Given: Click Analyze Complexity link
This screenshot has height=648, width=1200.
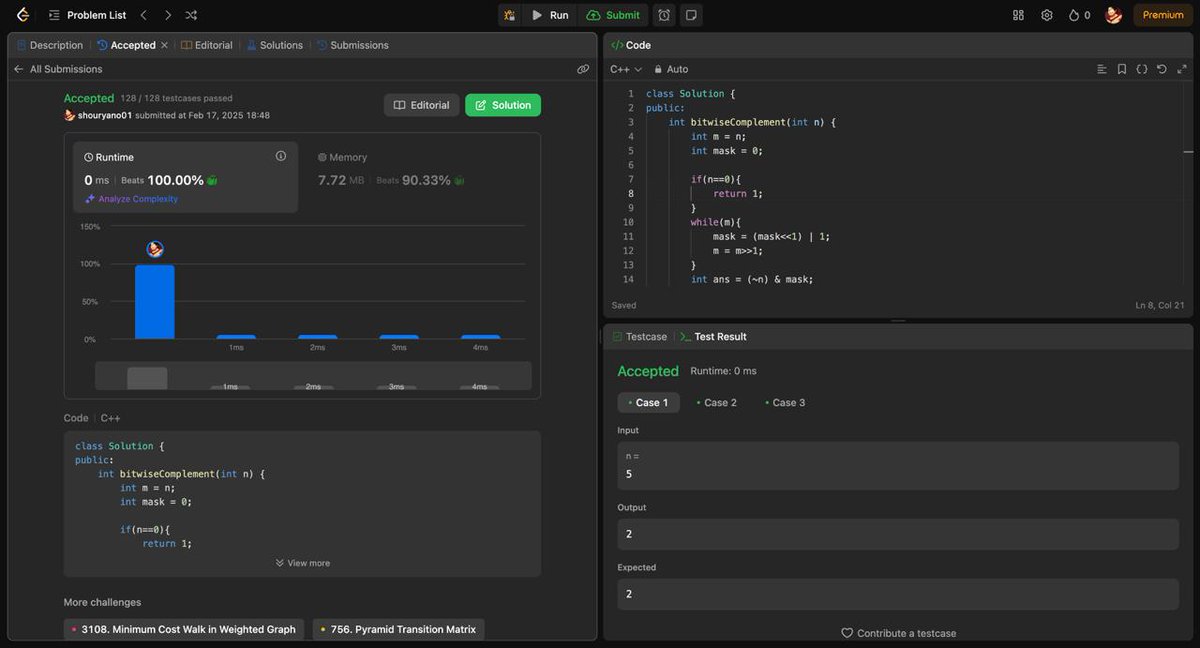Looking at the screenshot, I should coord(131,199).
